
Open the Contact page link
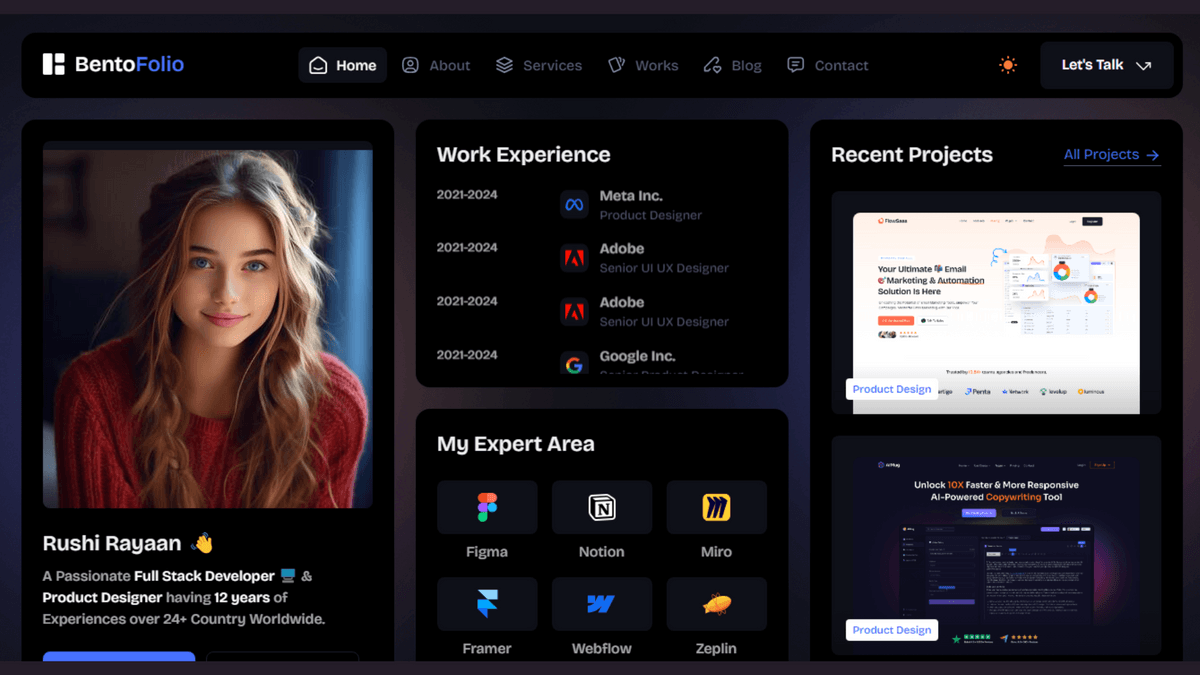click(x=827, y=65)
